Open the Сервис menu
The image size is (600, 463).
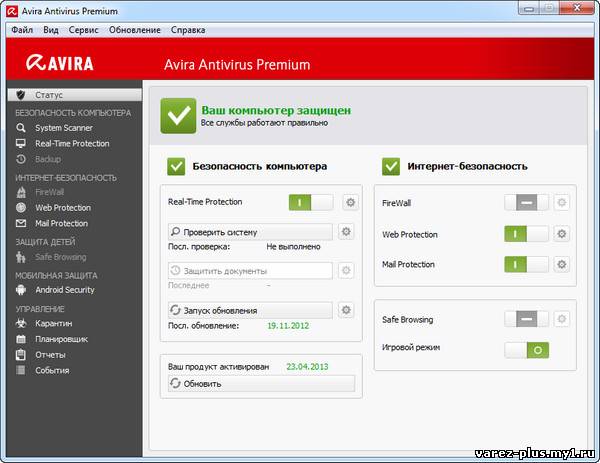pyautogui.click(x=83, y=30)
